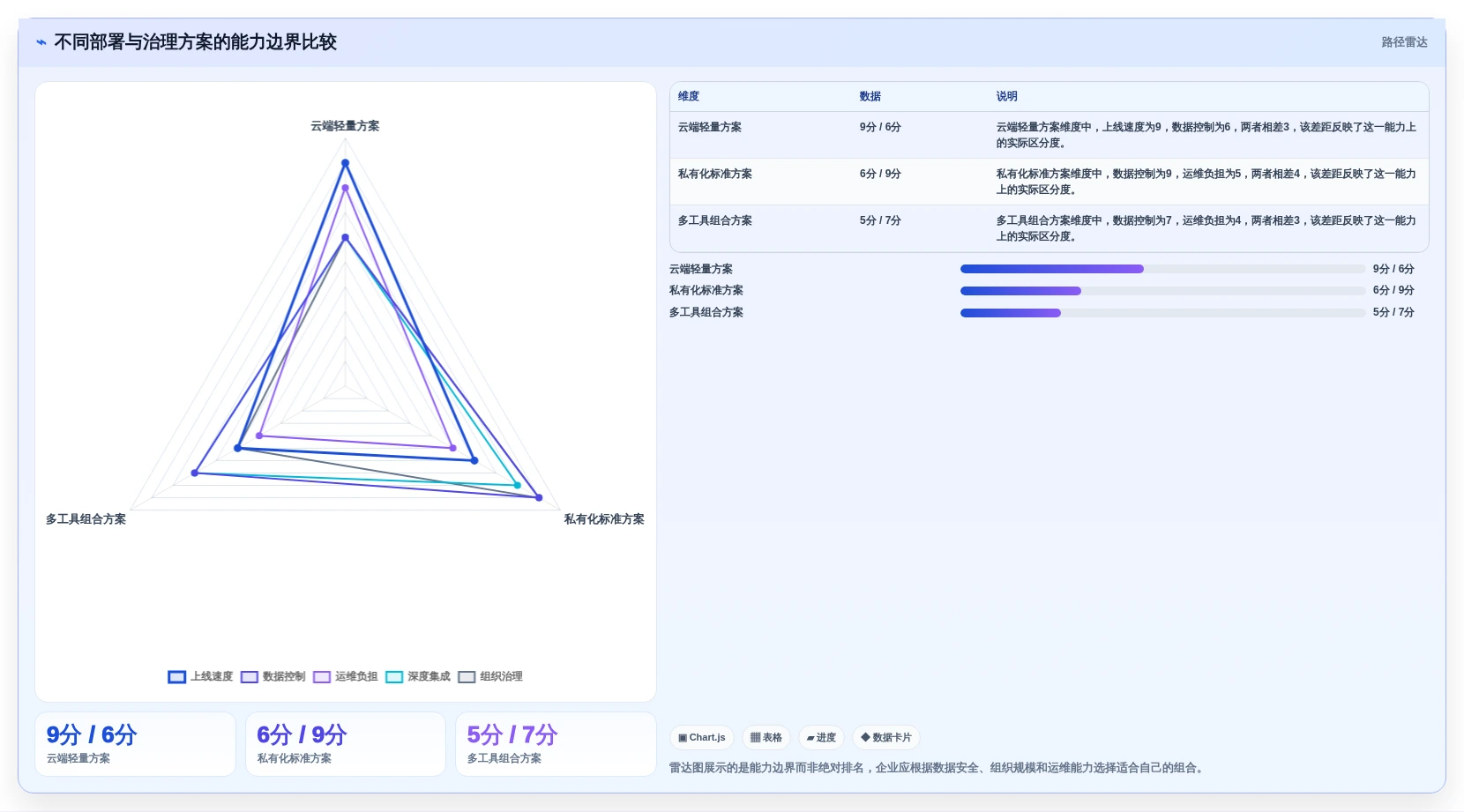This screenshot has height=812, width=1464.
Task: Click the 私有化标准方案 progress bar
Action: point(1162,291)
